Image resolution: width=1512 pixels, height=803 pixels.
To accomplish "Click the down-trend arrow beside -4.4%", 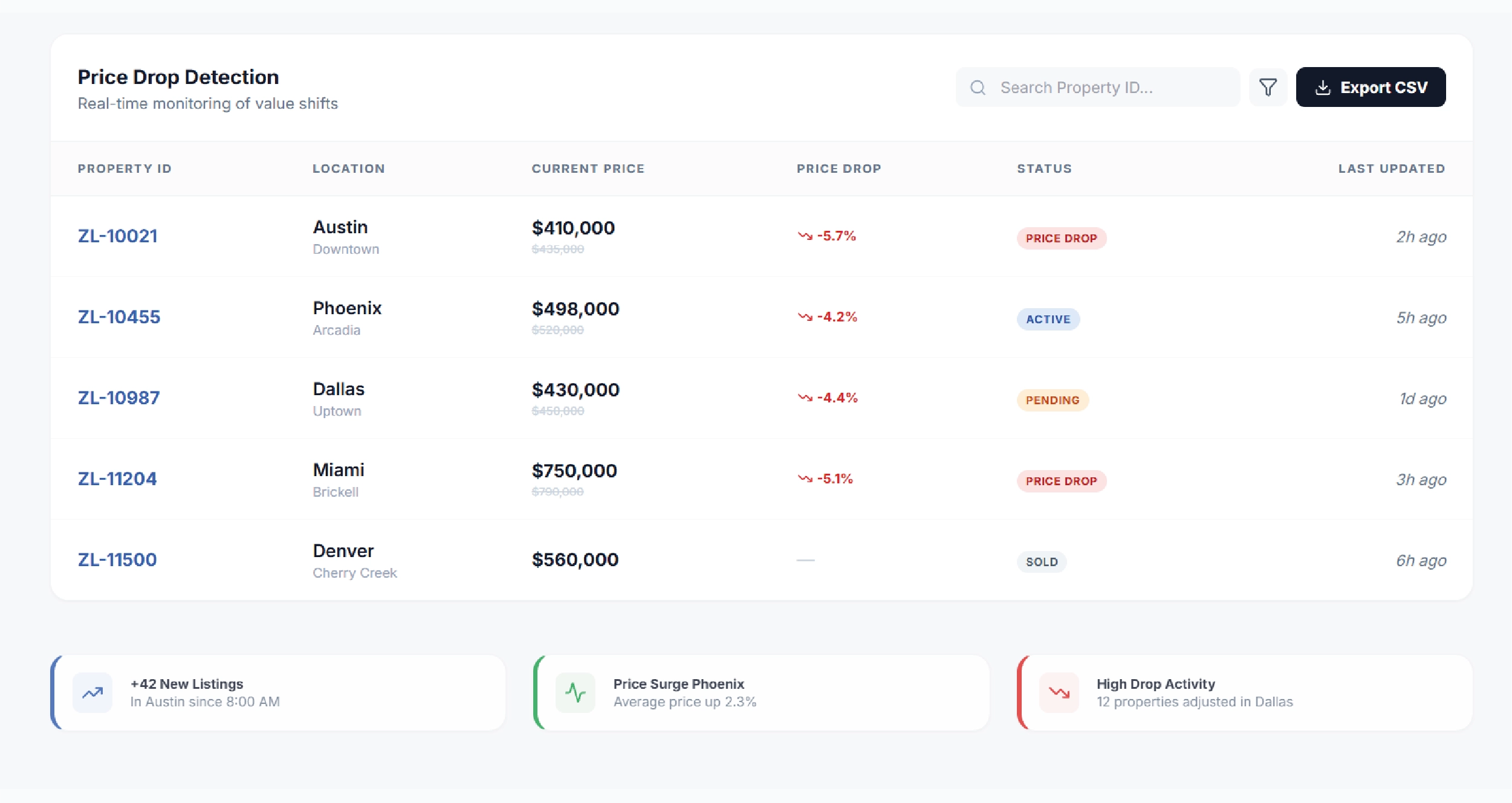I will pyautogui.click(x=805, y=398).
